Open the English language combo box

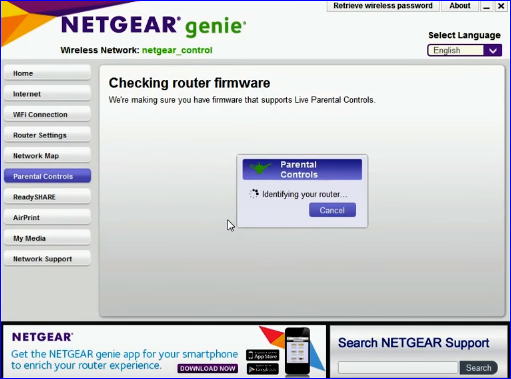tap(464, 50)
